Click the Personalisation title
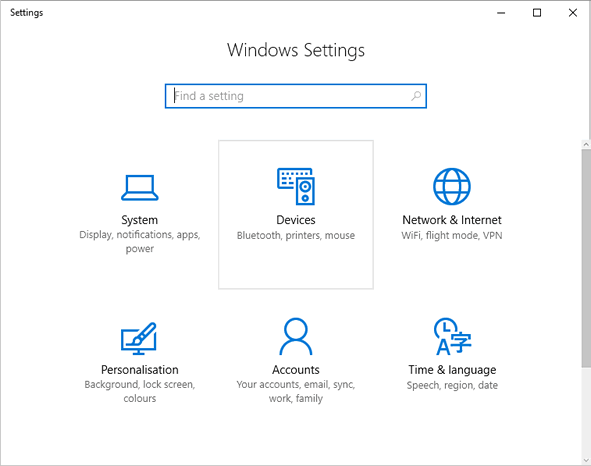Image resolution: width=591 pixels, height=466 pixels. [x=139, y=369]
